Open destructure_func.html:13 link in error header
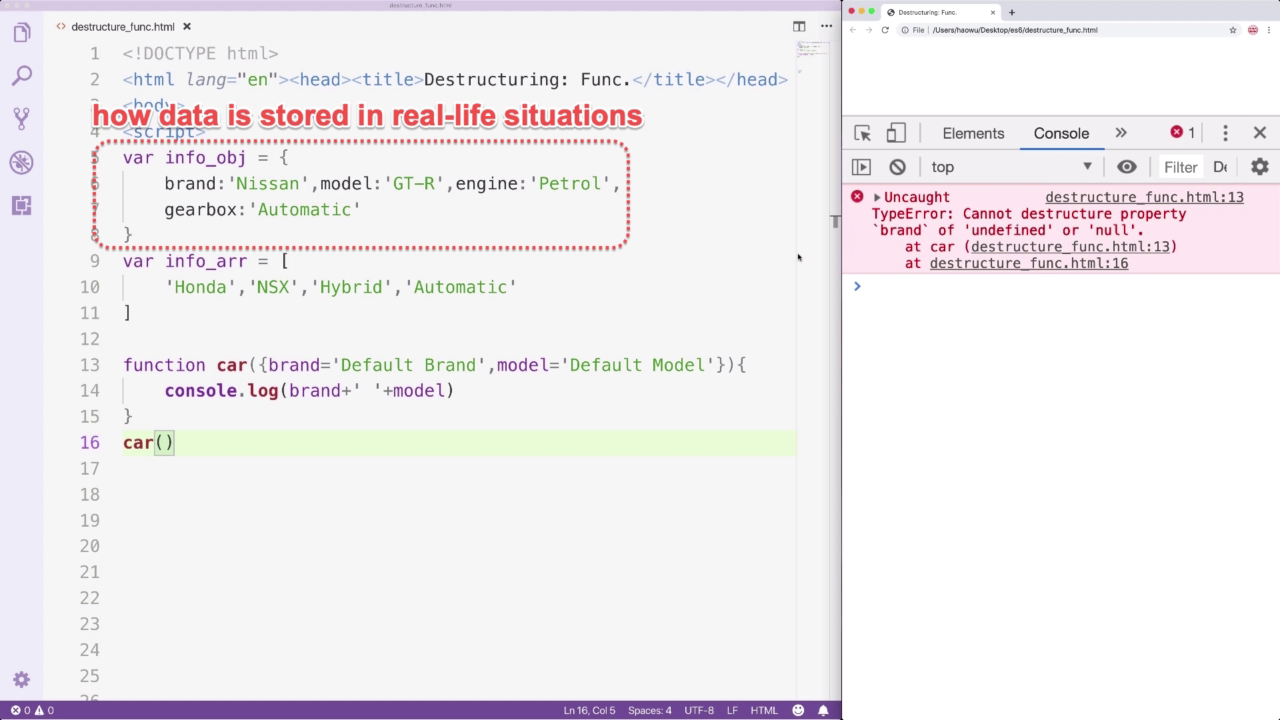The width and height of the screenshot is (1280, 720). (1144, 197)
